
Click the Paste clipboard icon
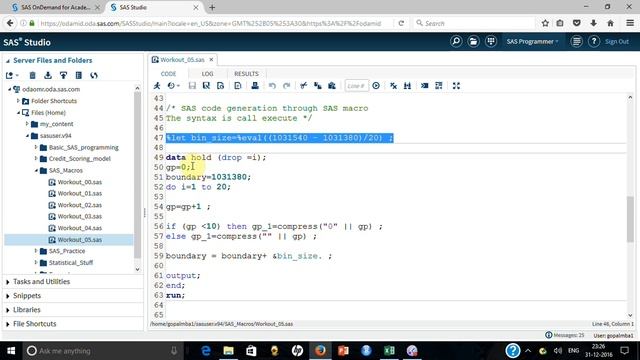(x=332, y=86)
